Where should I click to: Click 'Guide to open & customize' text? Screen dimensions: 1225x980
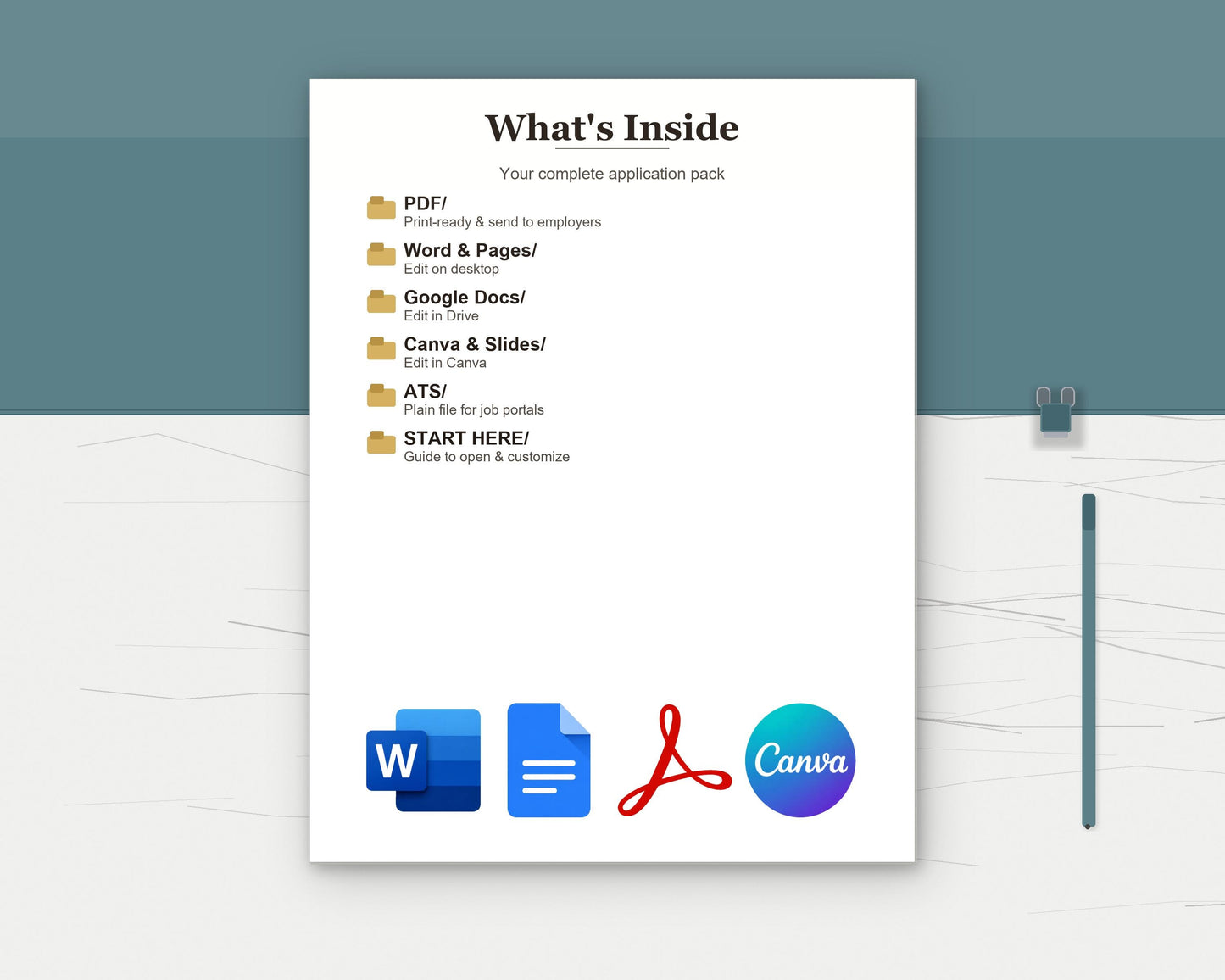[487, 457]
